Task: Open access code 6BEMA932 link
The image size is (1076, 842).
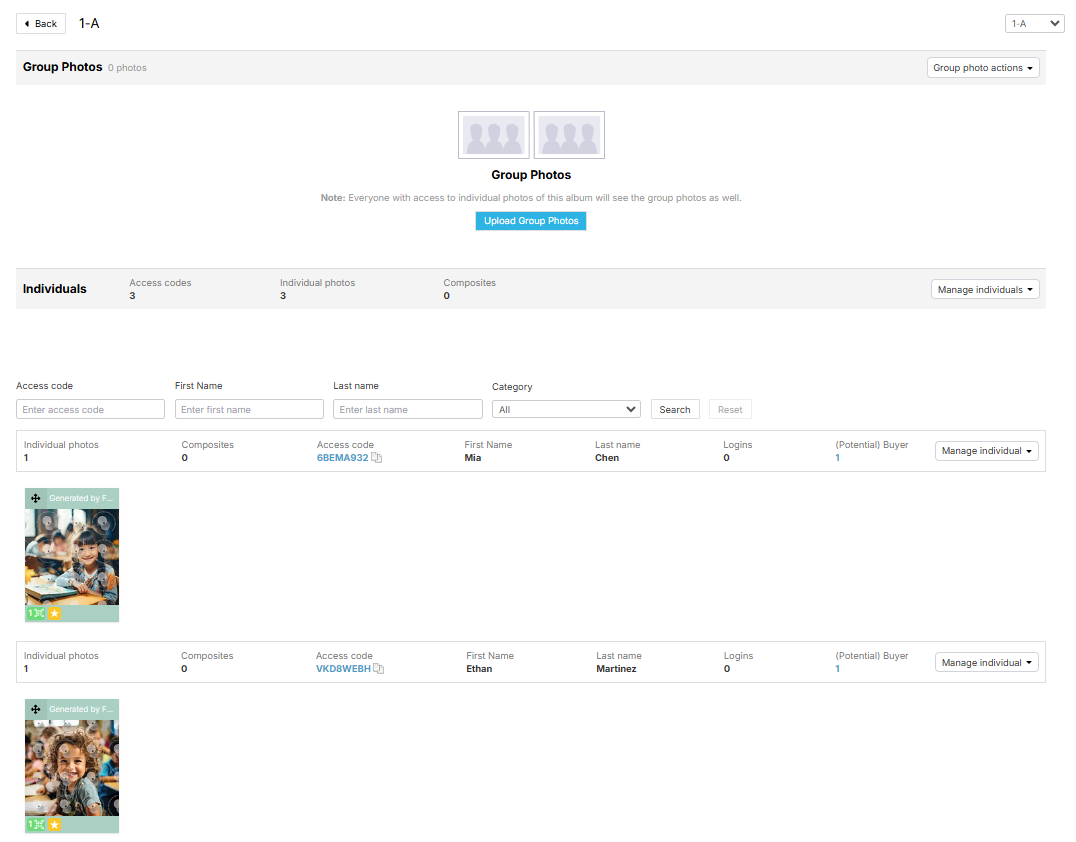Action: pos(342,458)
